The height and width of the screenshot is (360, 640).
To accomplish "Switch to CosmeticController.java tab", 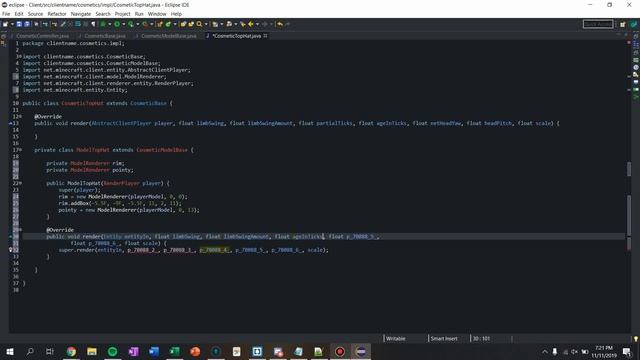I will tap(42, 36).
